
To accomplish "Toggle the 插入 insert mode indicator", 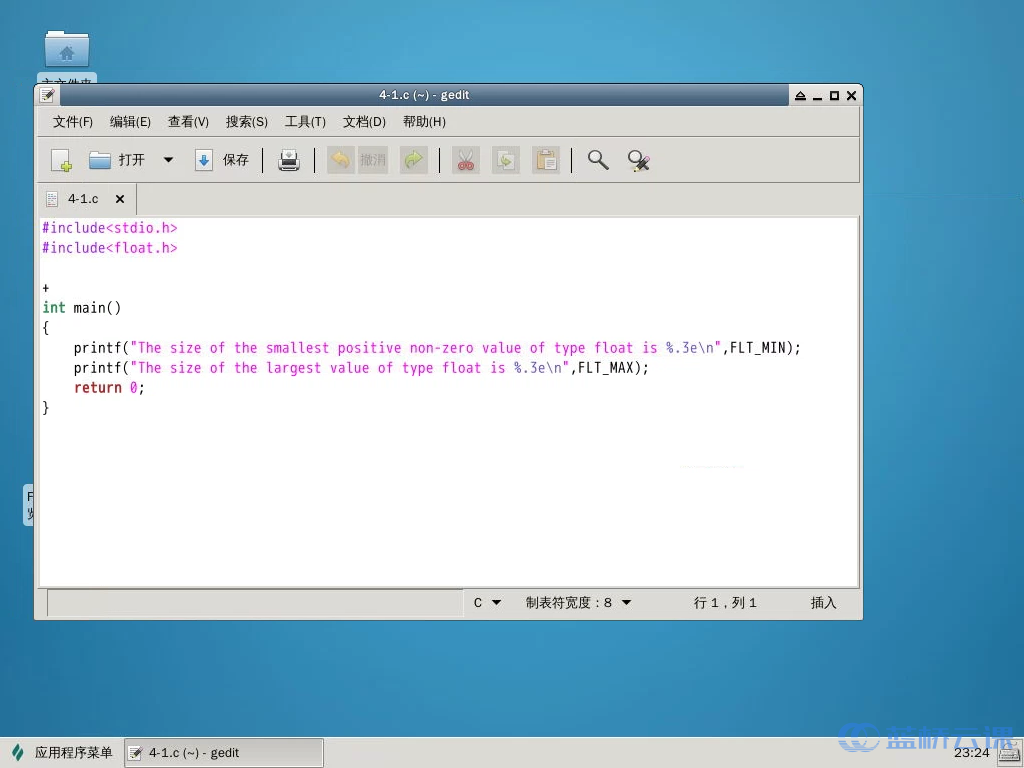I will pyautogui.click(x=823, y=603).
